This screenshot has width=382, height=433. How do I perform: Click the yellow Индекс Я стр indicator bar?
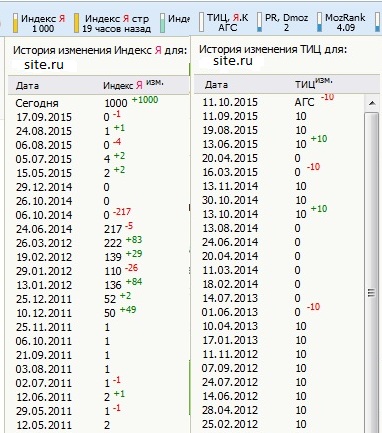click(76, 23)
